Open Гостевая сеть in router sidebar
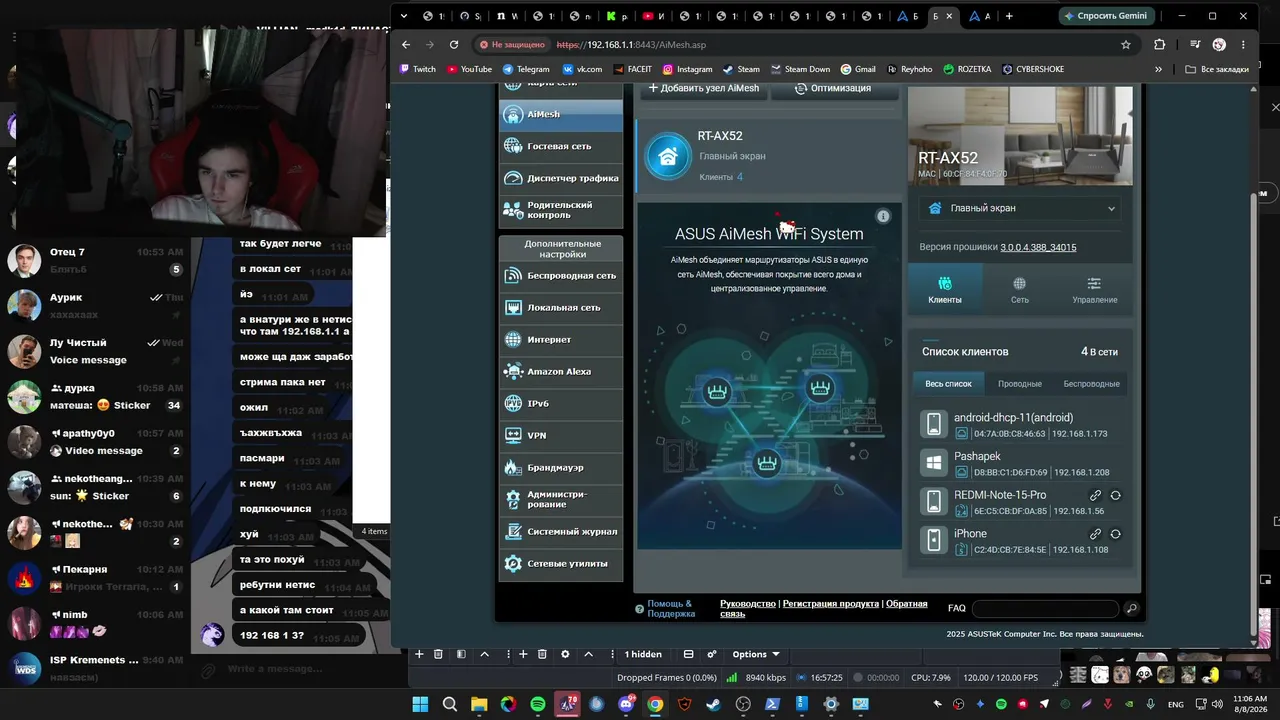The image size is (1280, 720). tap(561, 146)
